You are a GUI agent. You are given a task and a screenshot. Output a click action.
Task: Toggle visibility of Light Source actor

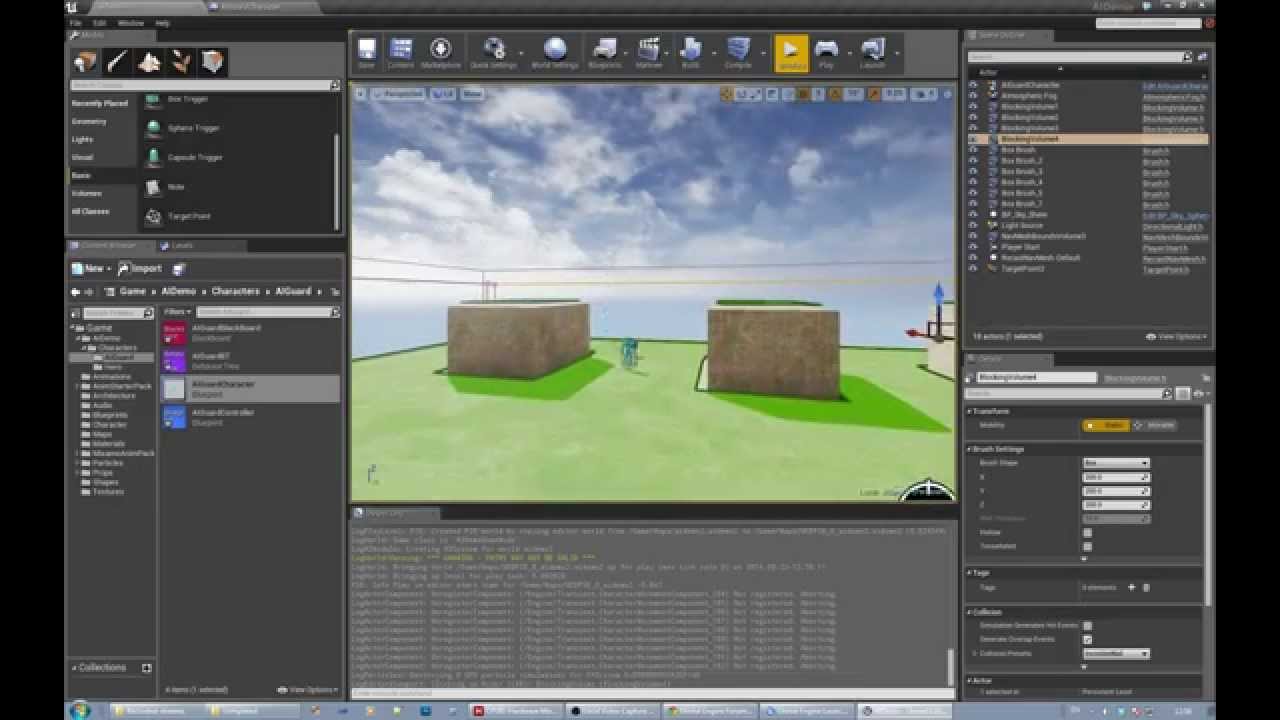pyautogui.click(x=973, y=226)
